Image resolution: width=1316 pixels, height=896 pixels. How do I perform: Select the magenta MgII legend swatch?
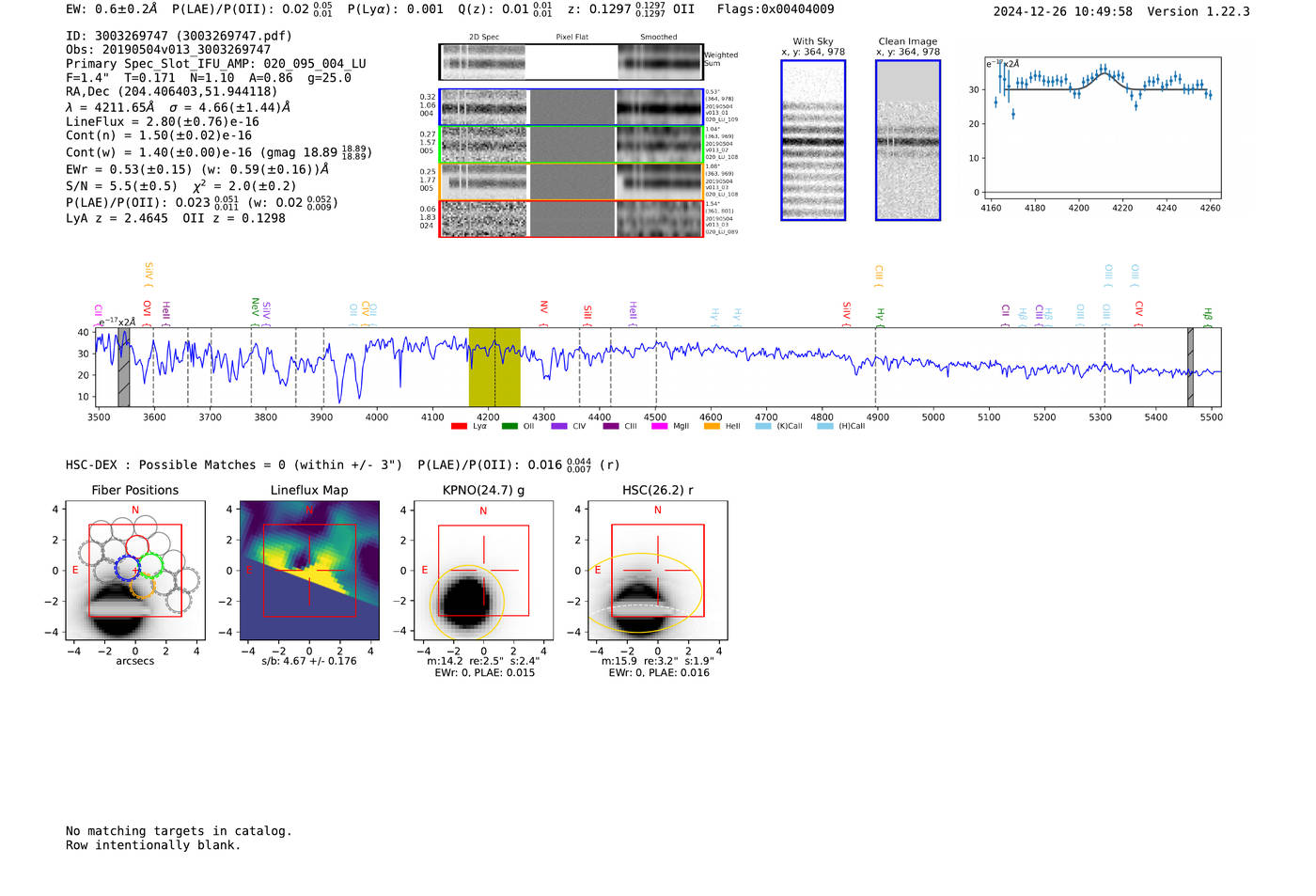click(x=659, y=427)
